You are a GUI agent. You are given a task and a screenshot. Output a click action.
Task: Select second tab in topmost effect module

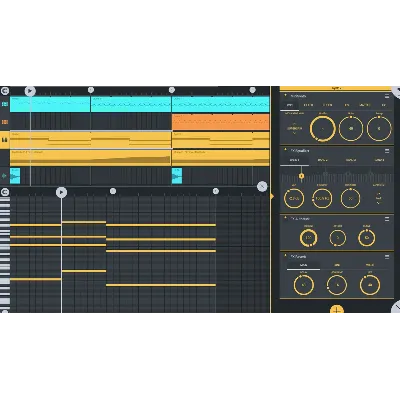pyautogui.click(x=308, y=105)
